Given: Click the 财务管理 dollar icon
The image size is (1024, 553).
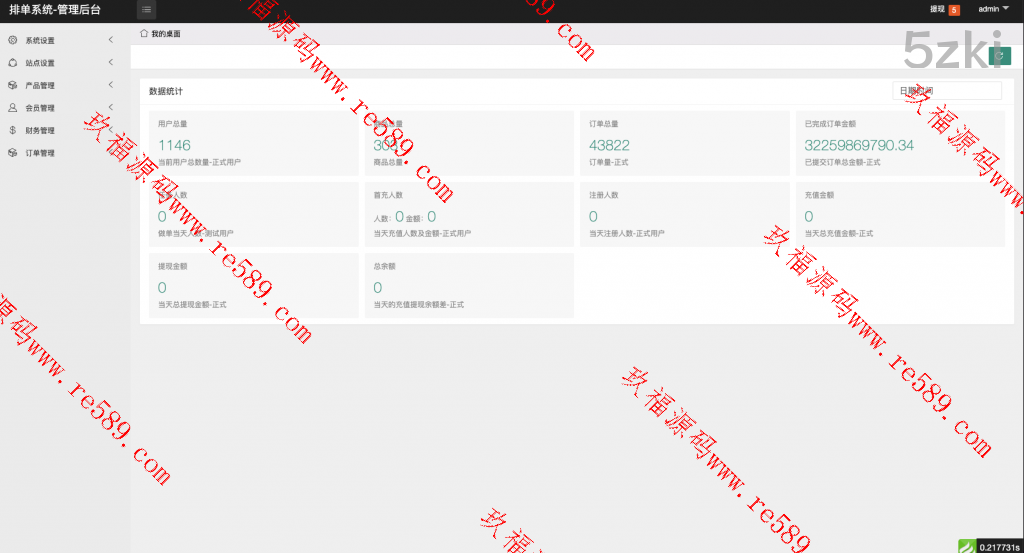Looking at the screenshot, I should click(x=12, y=130).
